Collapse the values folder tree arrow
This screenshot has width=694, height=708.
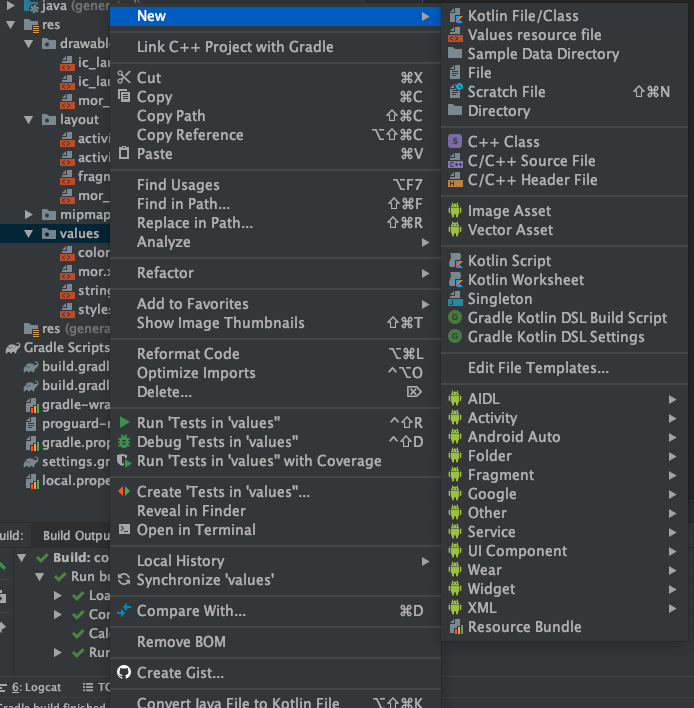point(29,233)
